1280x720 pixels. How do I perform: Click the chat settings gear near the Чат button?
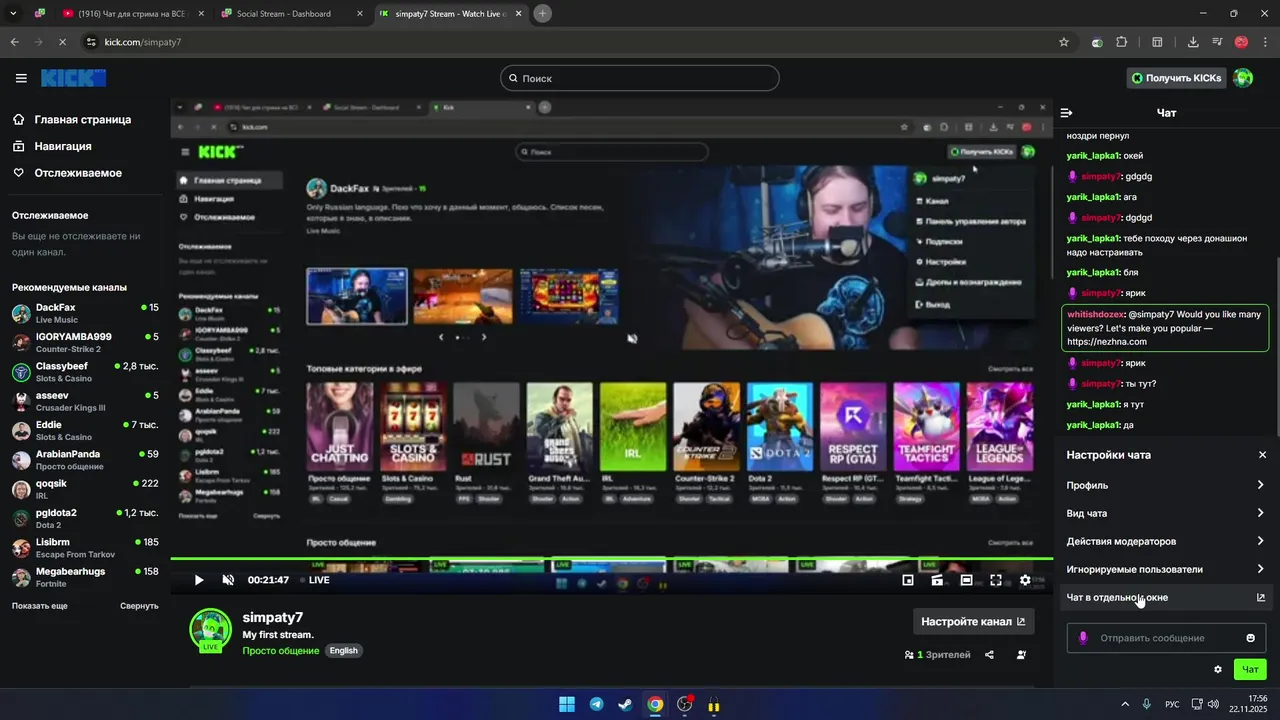coord(1218,670)
